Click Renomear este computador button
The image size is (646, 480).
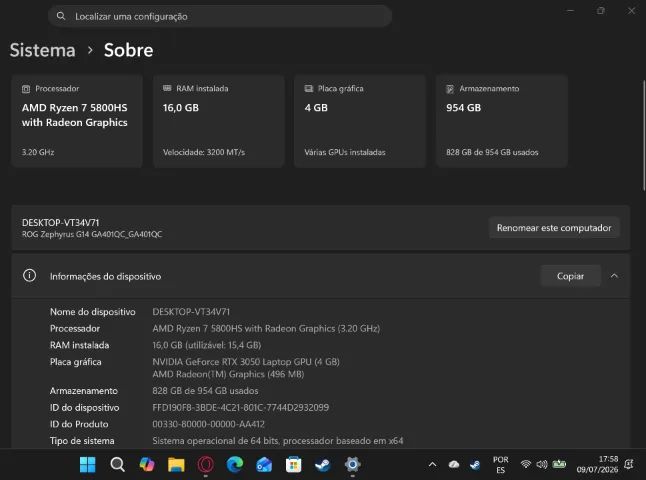[554, 228]
